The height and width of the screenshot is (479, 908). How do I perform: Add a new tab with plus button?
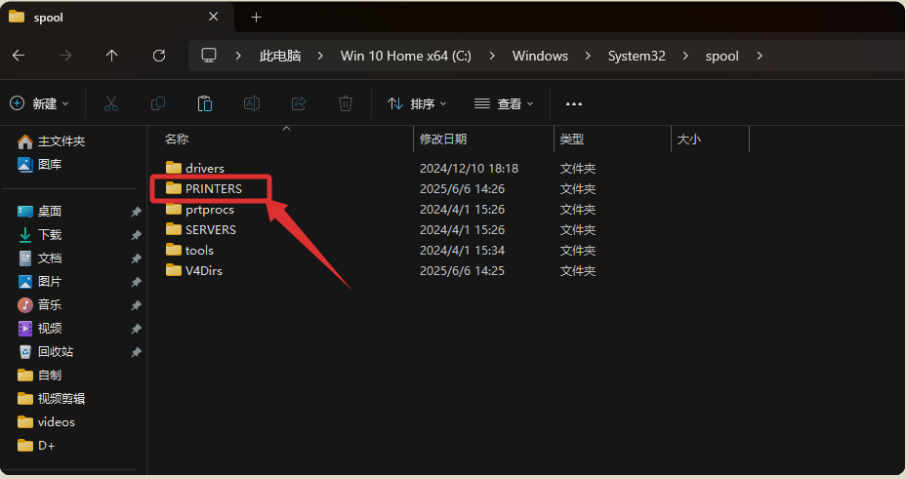pyautogui.click(x=256, y=17)
